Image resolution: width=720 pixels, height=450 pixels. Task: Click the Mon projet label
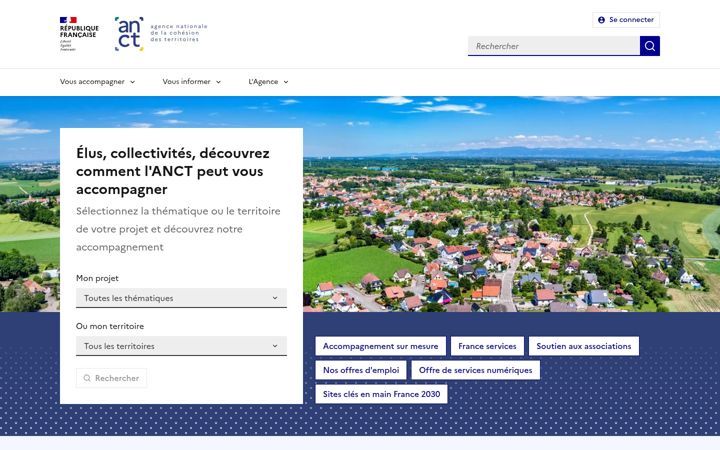pyautogui.click(x=97, y=278)
